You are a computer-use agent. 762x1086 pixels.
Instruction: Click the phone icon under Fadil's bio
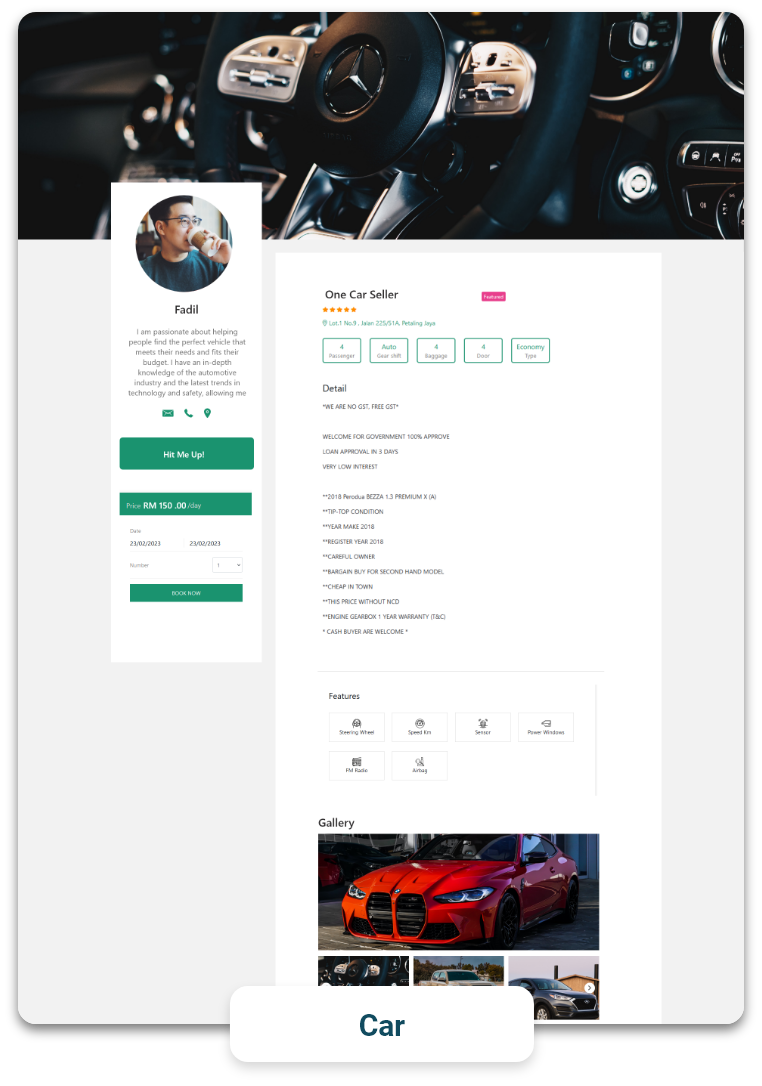pyautogui.click(x=188, y=413)
